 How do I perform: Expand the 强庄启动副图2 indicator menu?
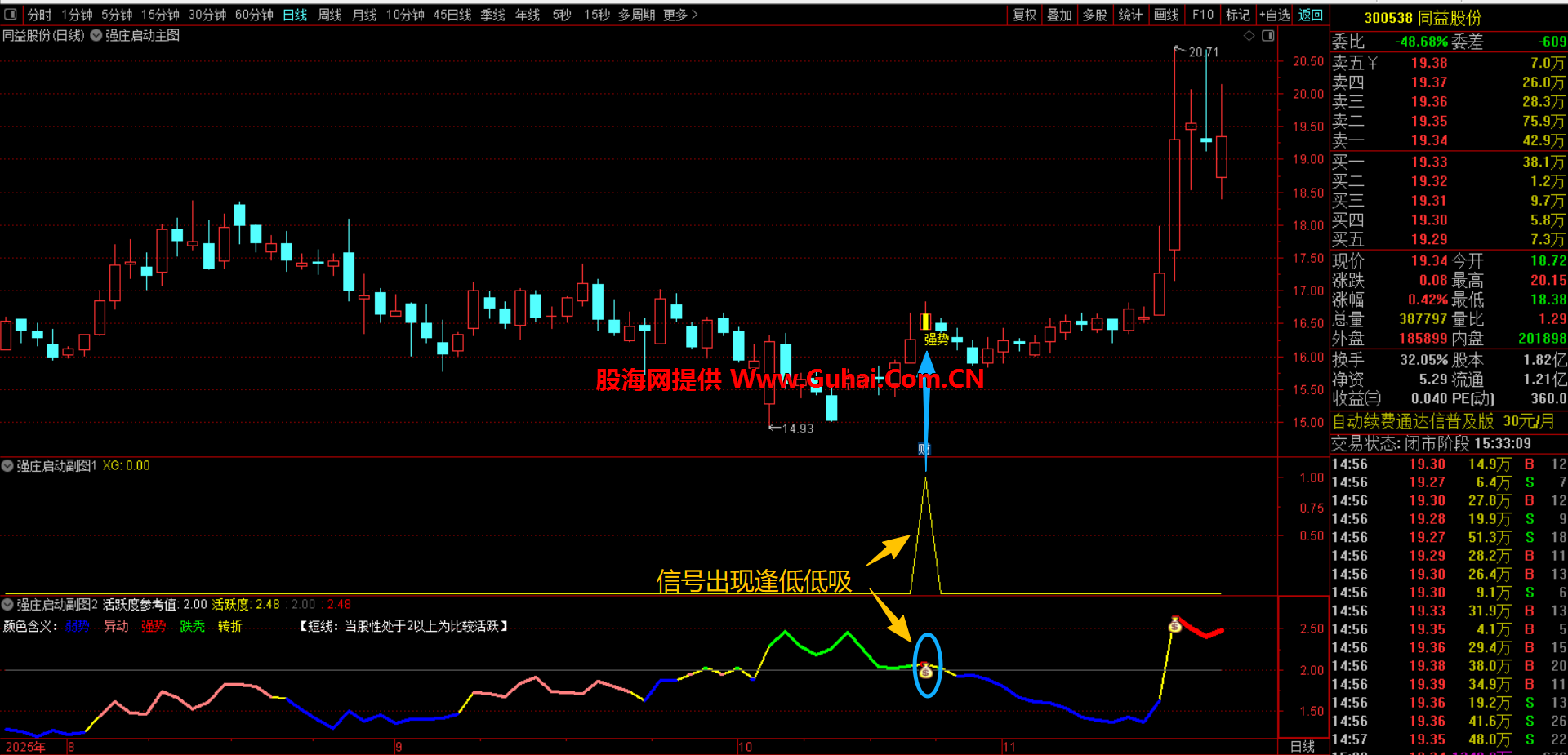coord(8,605)
